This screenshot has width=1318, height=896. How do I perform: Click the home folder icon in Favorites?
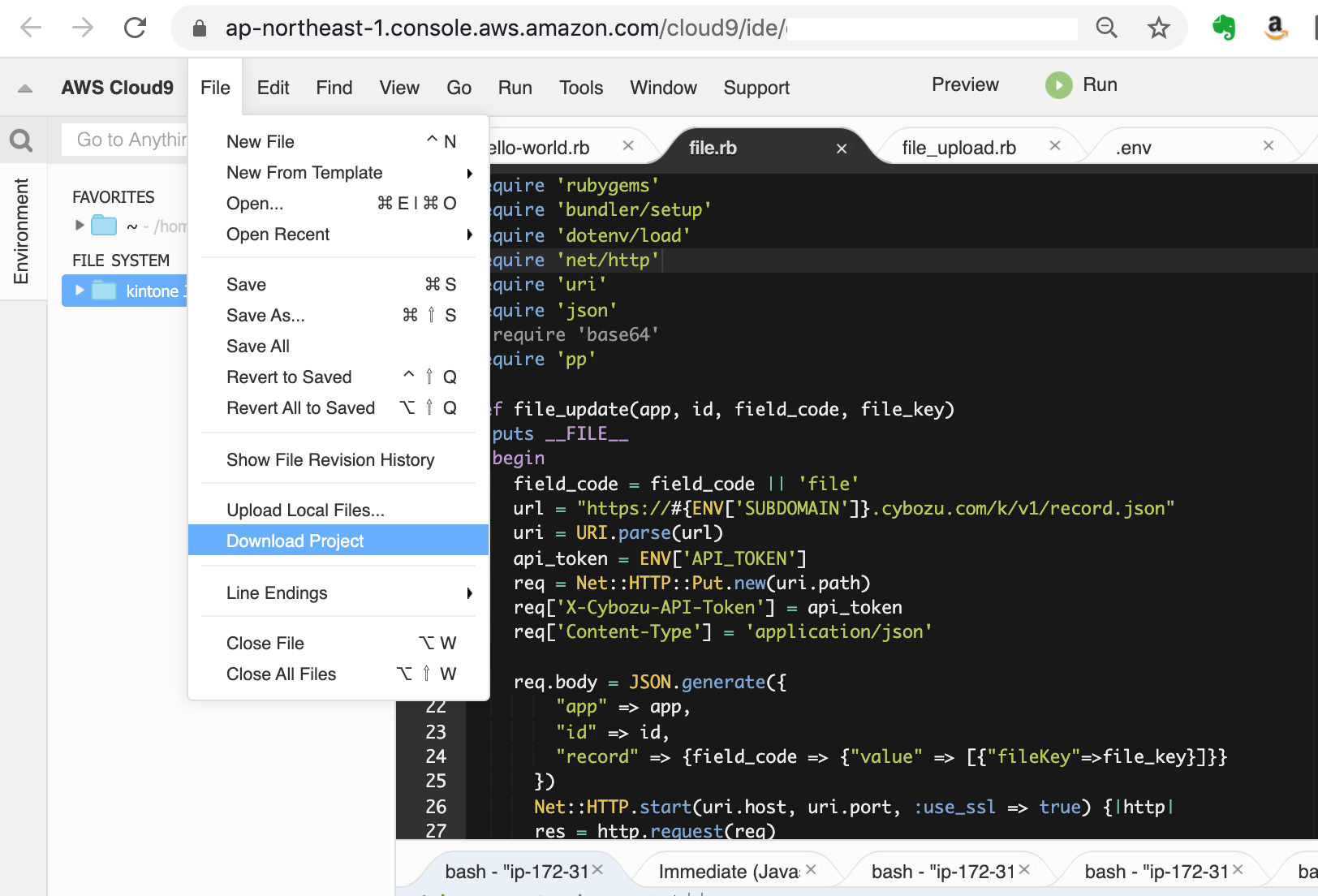tap(104, 225)
